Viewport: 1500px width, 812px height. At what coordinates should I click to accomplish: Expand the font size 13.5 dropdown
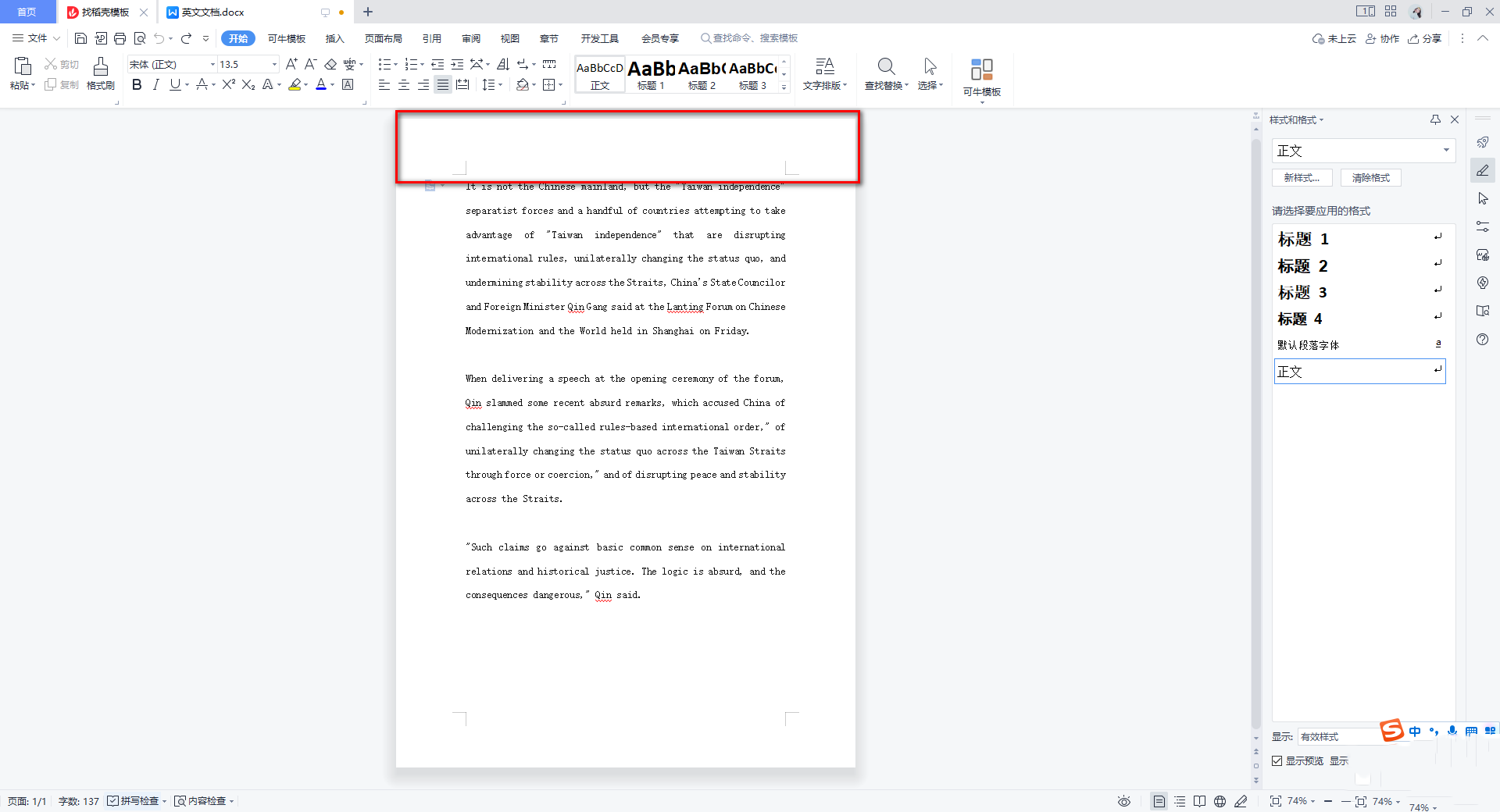point(274,64)
